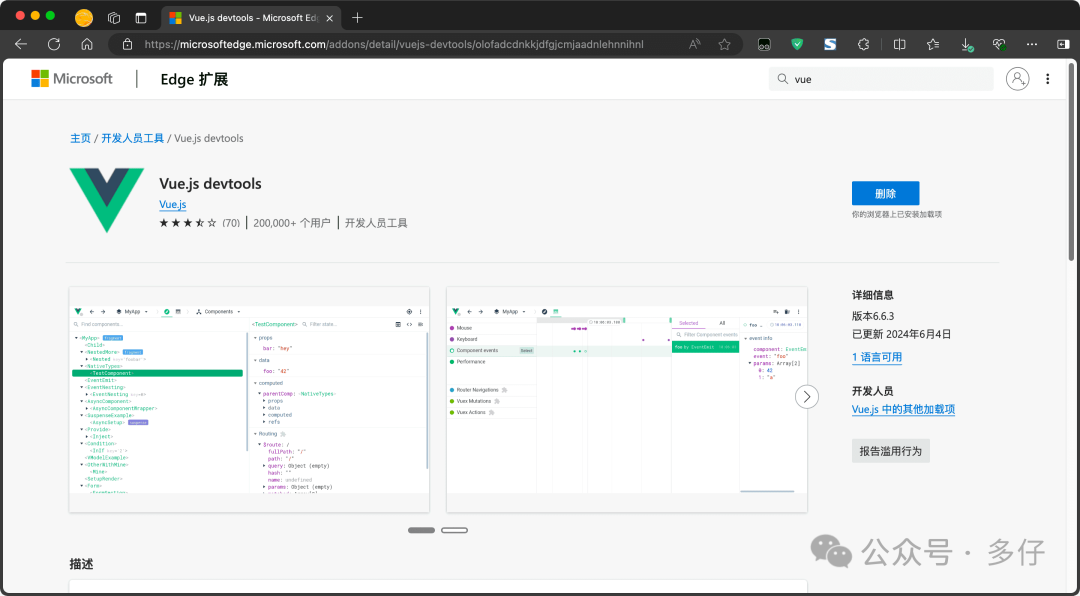Open browser essentials heart icon
This screenshot has width=1080, height=596.
pos(999,44)
